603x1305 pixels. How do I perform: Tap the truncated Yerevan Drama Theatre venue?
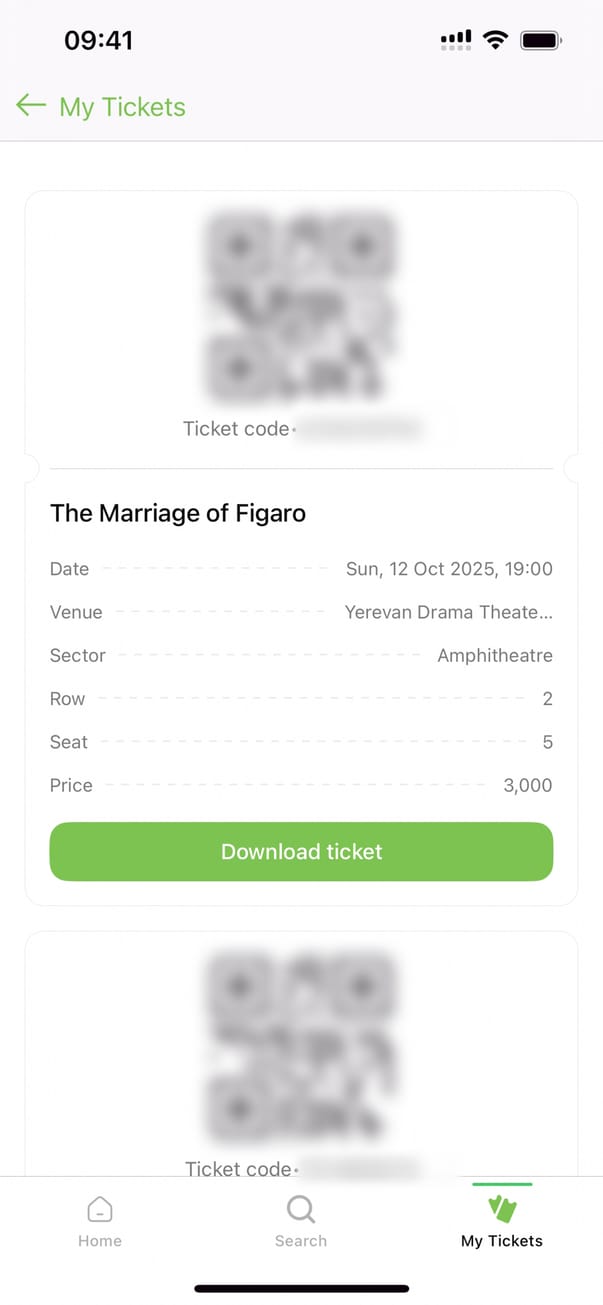[448, 612]
